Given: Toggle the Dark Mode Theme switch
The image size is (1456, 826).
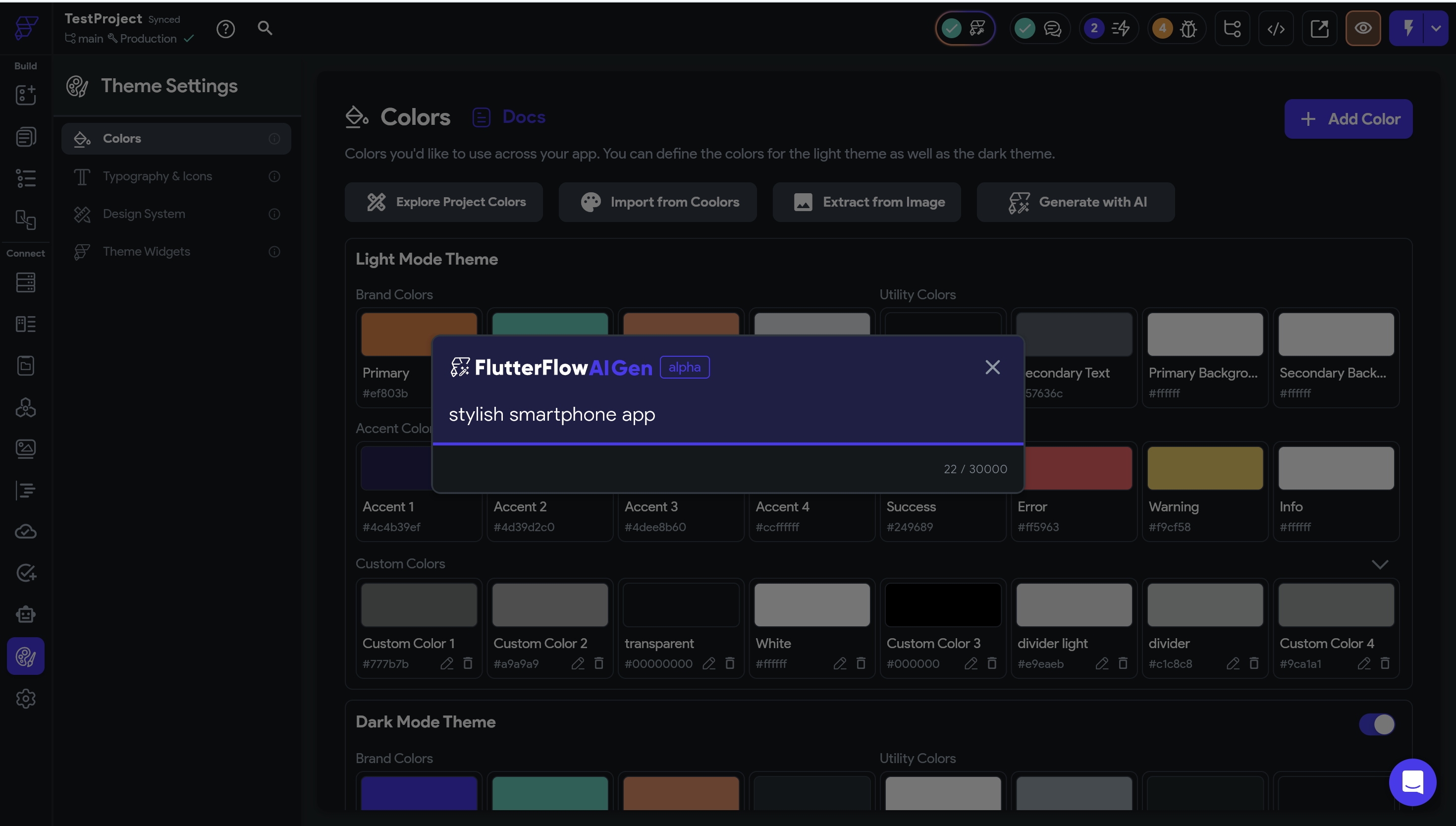Looking at the screenshot, I should click(x=1377, y=724).
